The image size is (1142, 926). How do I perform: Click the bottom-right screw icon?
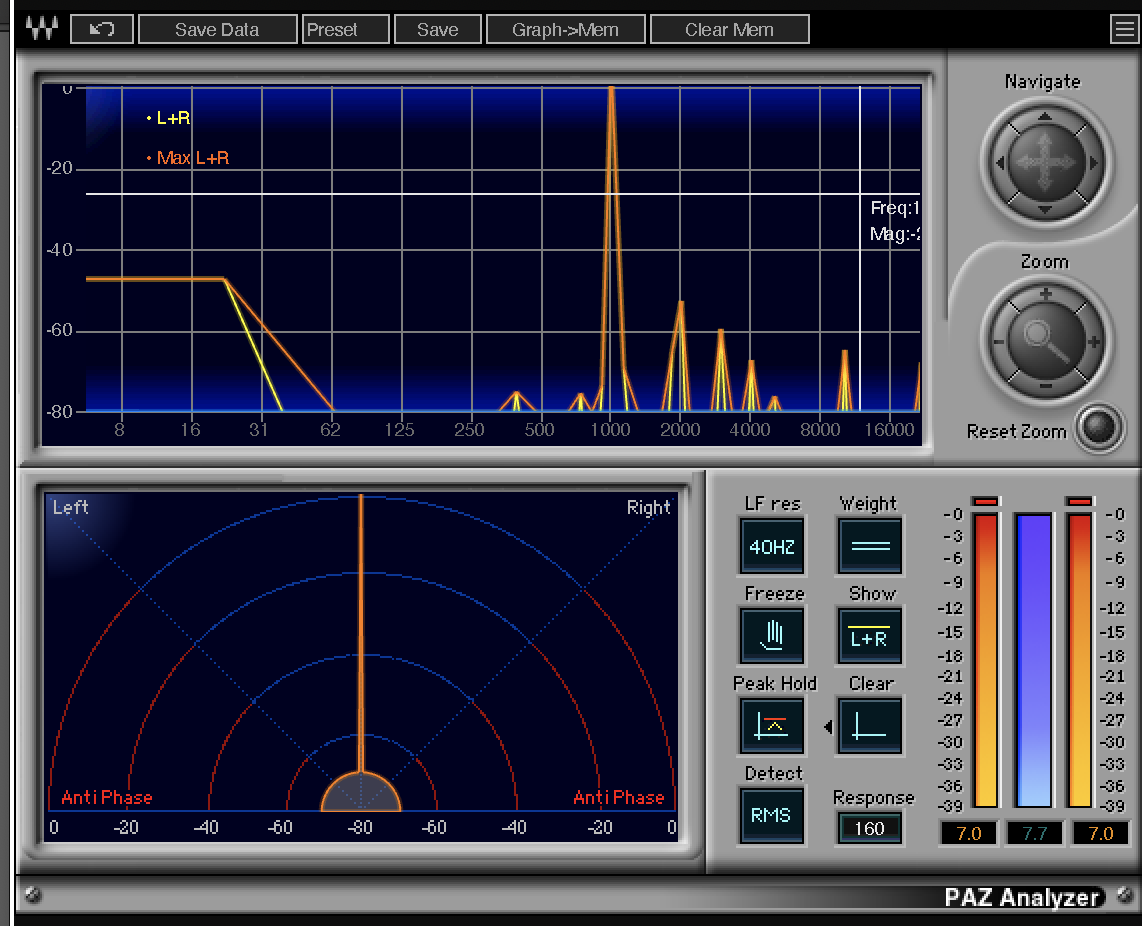1125,895
